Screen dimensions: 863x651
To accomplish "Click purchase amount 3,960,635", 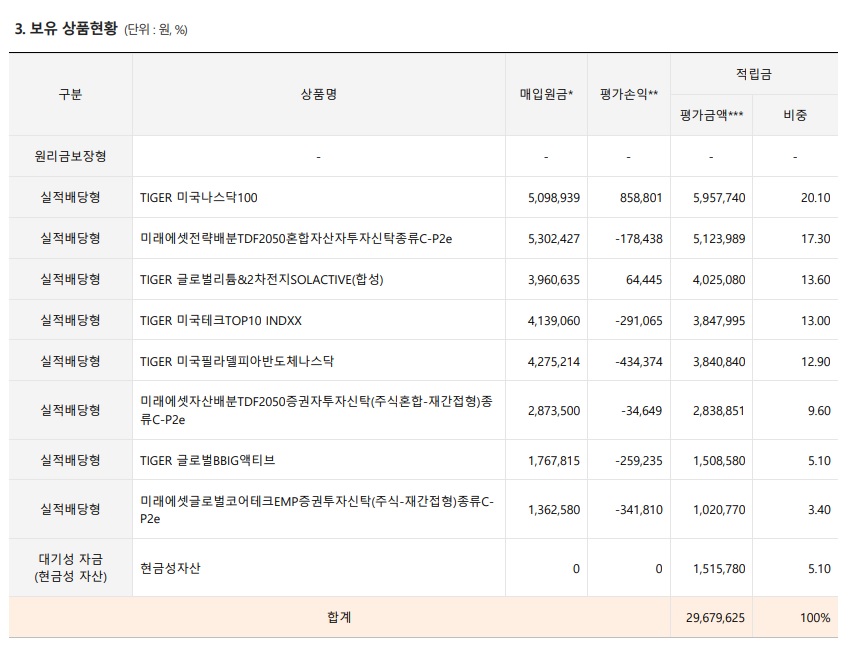I will [x=554, y=280].
